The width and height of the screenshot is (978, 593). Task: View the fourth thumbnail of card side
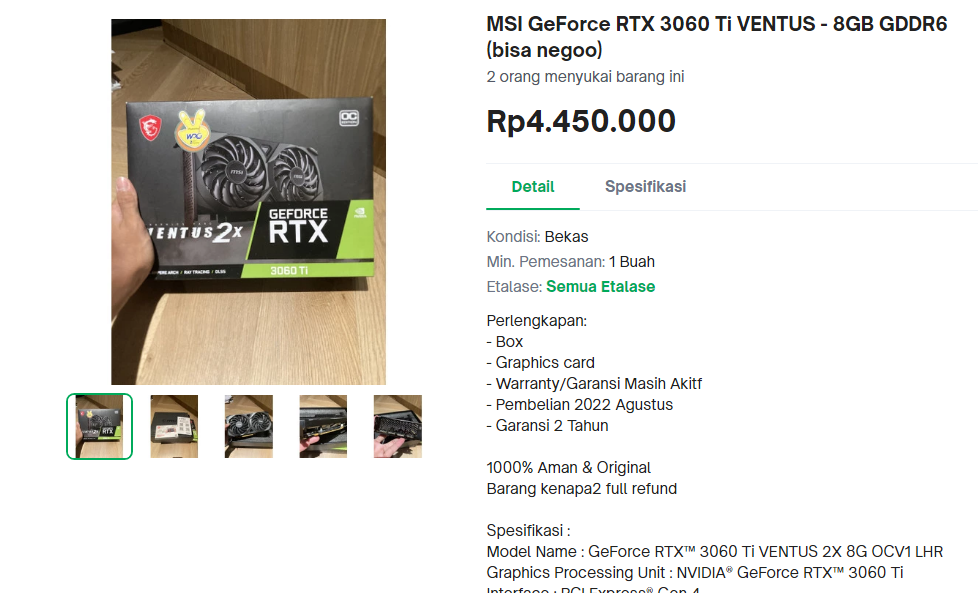(323, 427)
